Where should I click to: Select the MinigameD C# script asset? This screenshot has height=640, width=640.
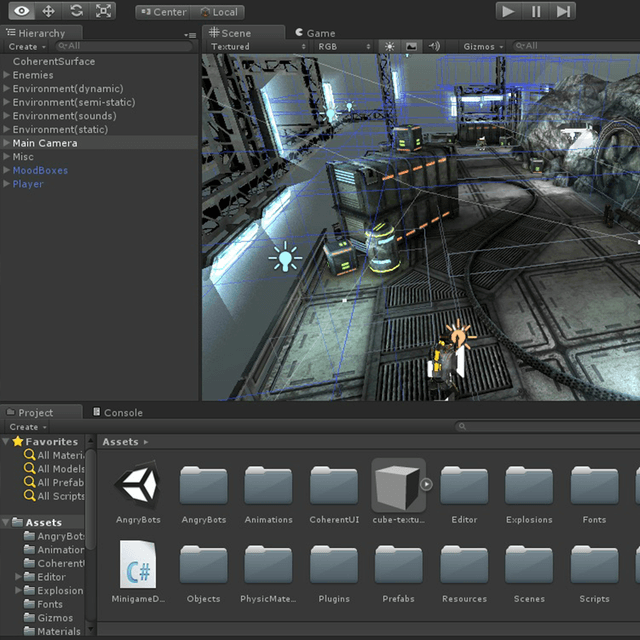(138, 566)
